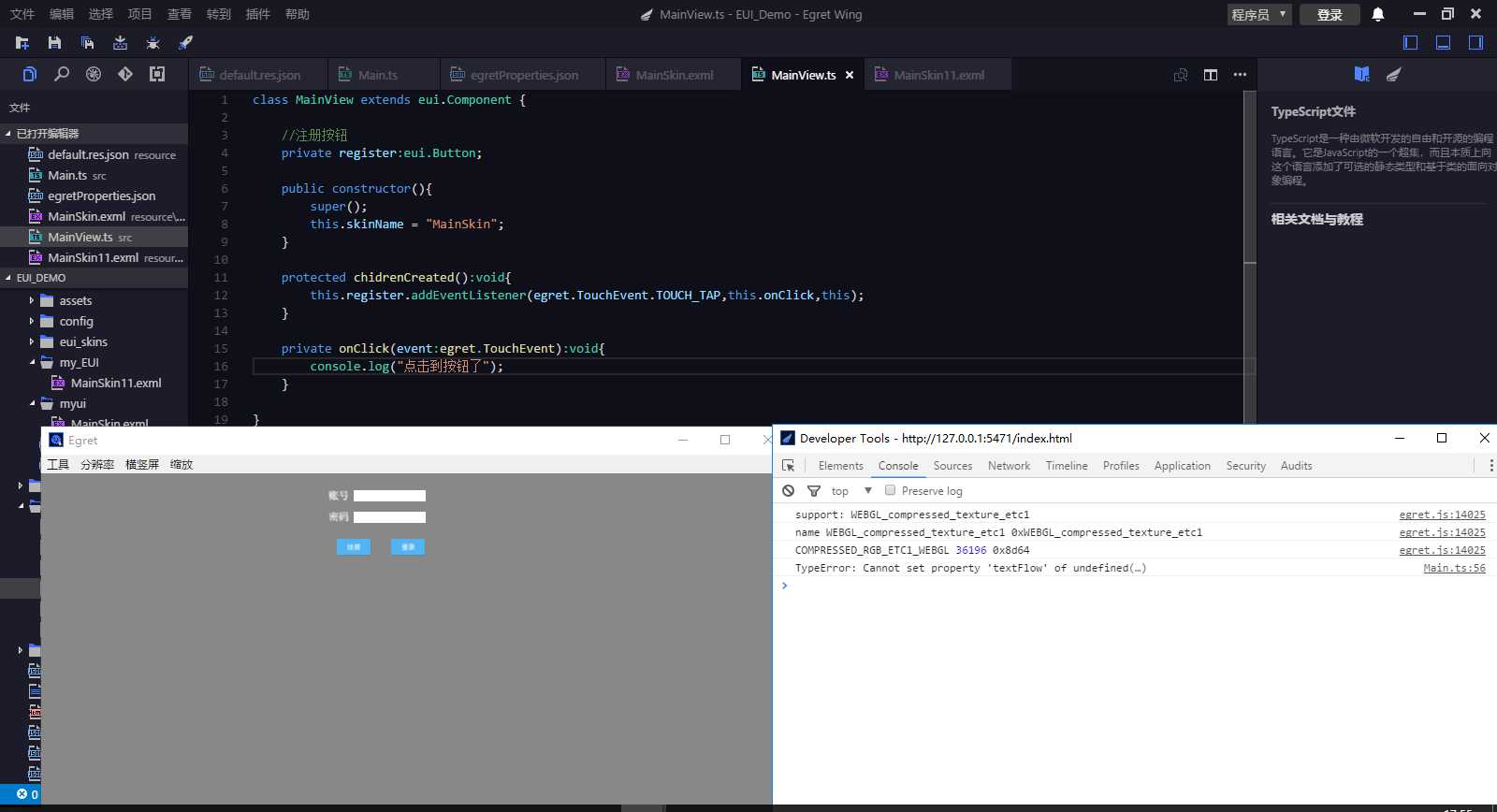Viewport: 1497px width, 812px height.
Task: Open the debug sidebar view icon
Action: click(94, 74)
